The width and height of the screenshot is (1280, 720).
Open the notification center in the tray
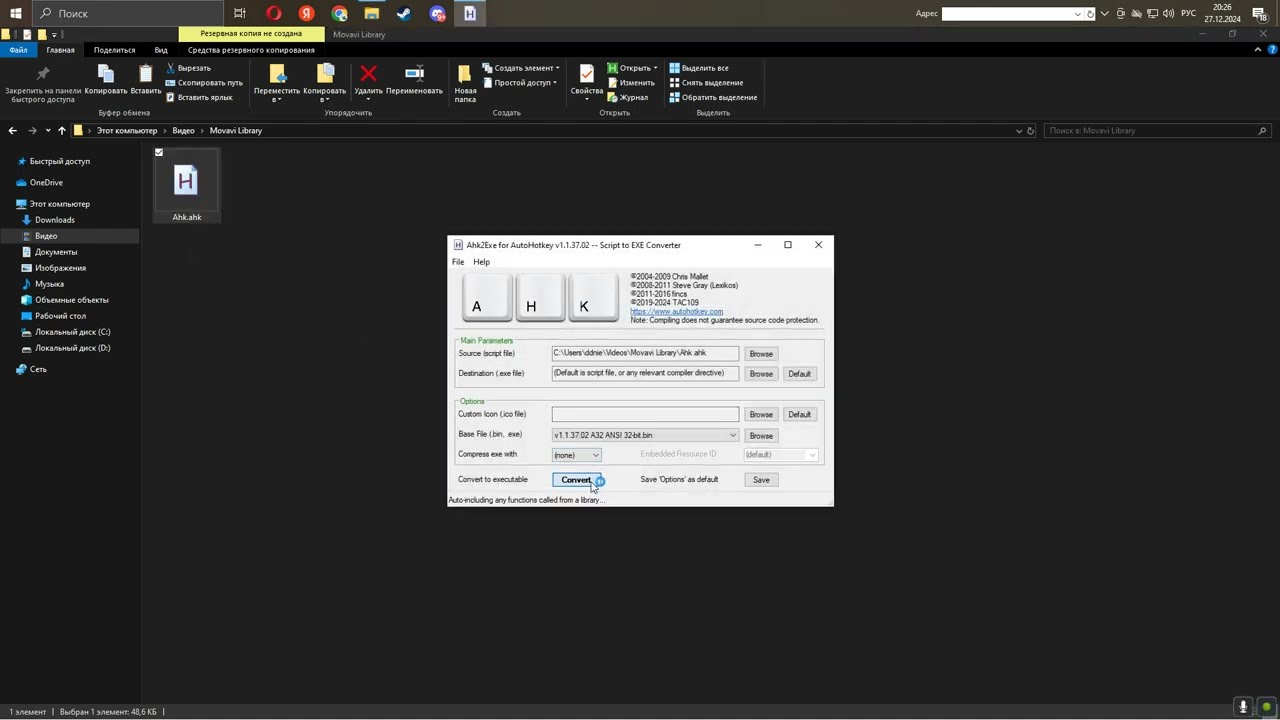(x=1260, y=13)
